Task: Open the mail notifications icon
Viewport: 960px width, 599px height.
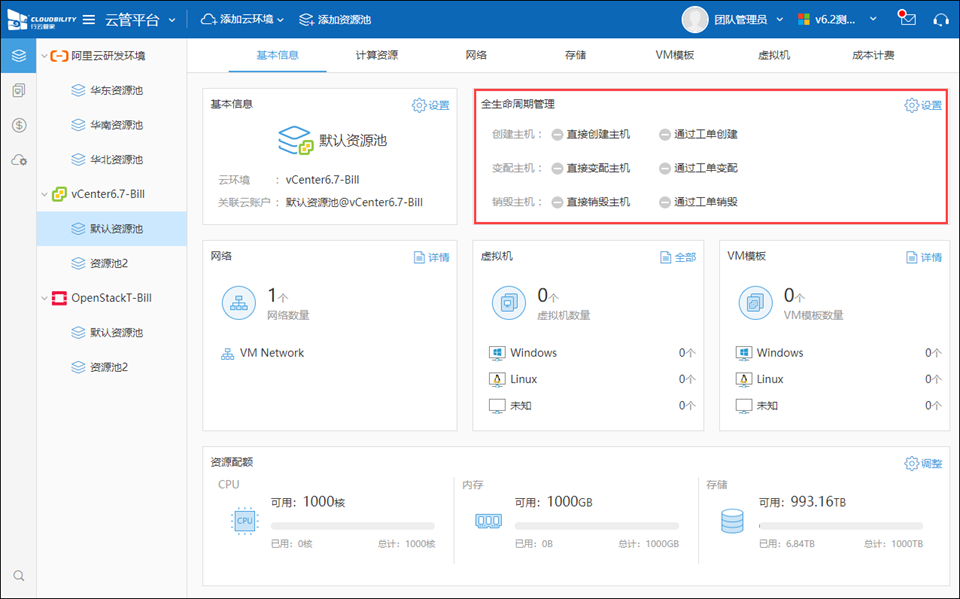Action: [x=906, y=19]
